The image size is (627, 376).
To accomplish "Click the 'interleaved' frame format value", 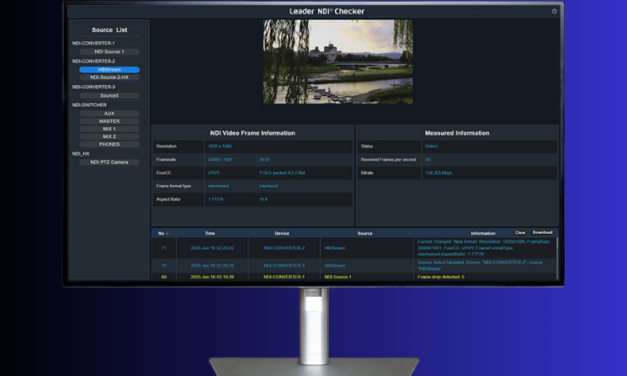I will [x=218, y=186].
